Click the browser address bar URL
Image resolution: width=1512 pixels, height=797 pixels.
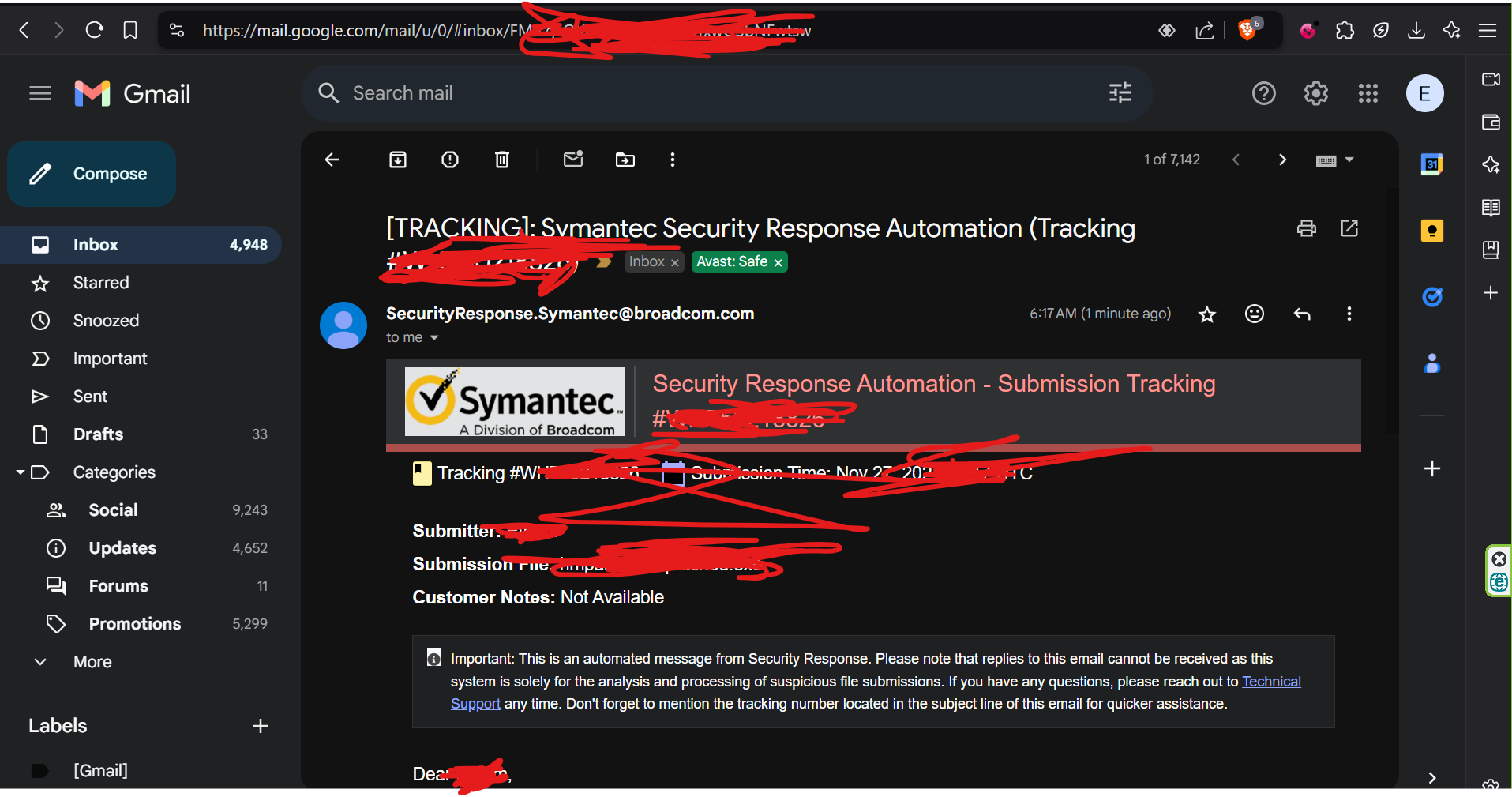tap(505, 30)
